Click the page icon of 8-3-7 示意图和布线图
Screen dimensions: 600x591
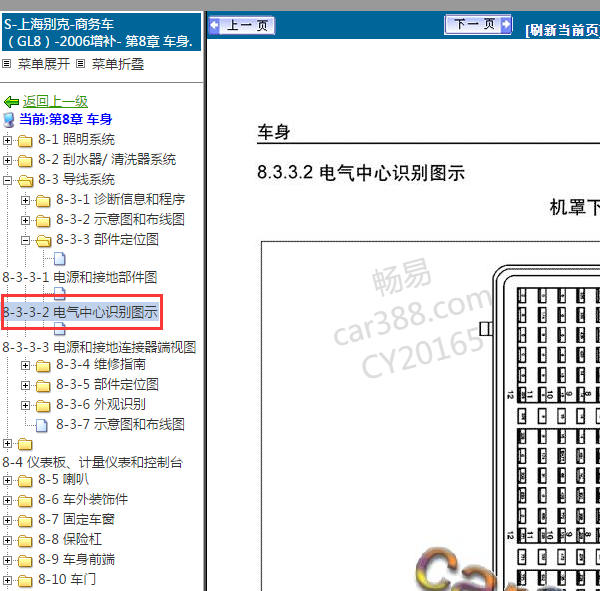click(x=42, y=425)
